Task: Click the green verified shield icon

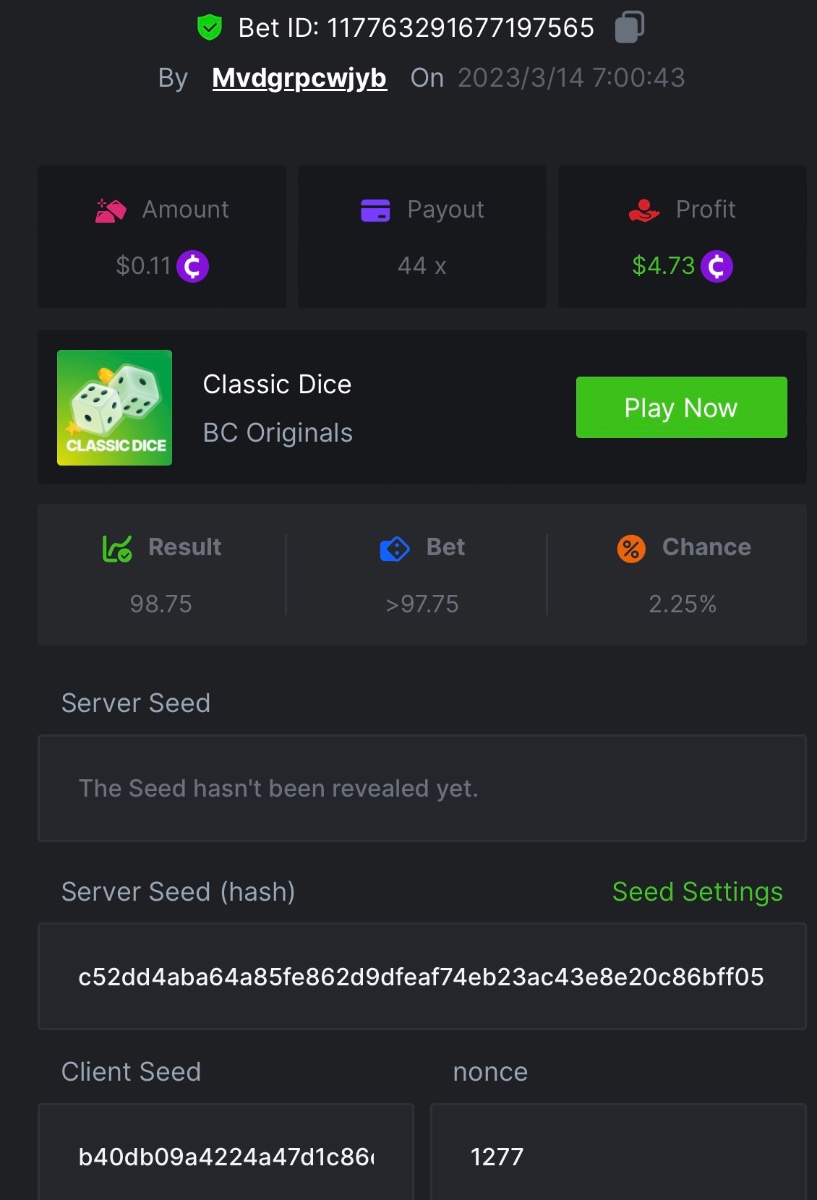Action: coord(209,28)
